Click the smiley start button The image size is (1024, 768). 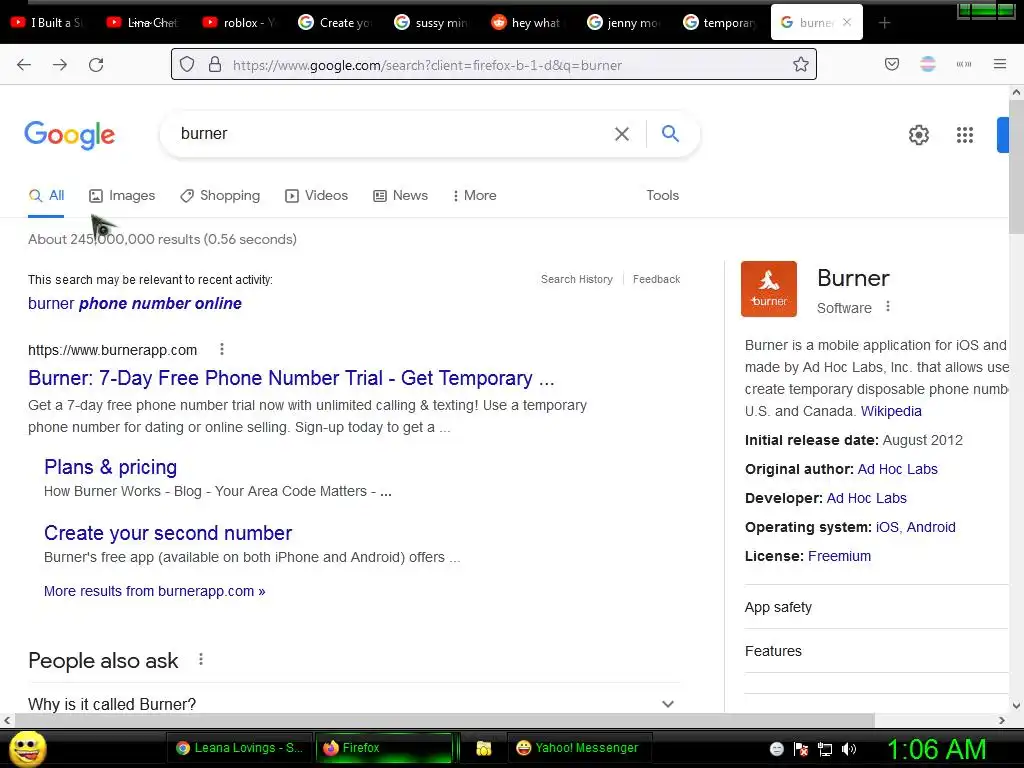pyautogui.click(x=27, y=748)
